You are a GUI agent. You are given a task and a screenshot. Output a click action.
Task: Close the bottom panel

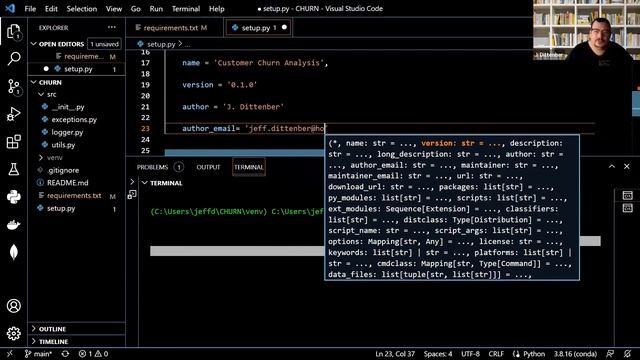627,167
